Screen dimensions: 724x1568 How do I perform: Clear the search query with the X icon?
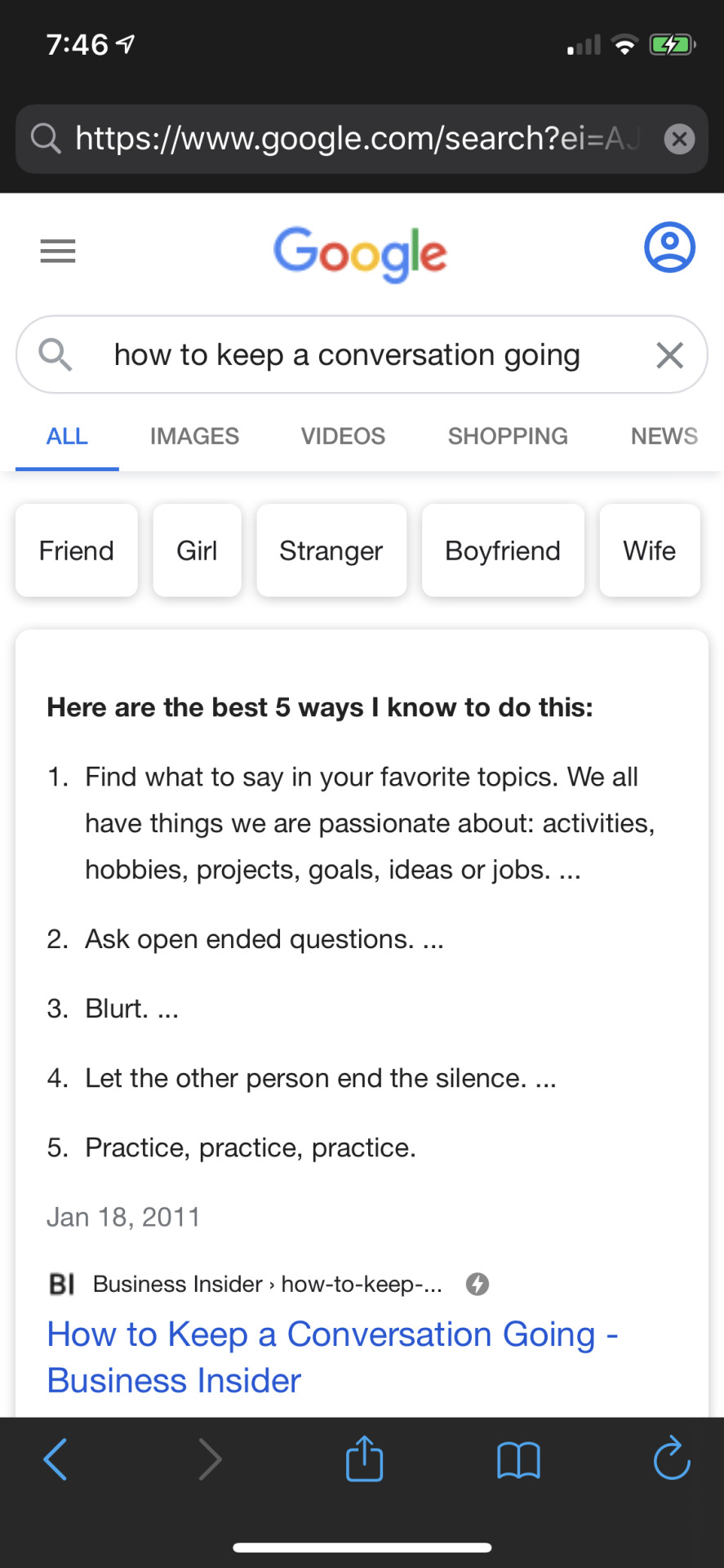pos(669,355)
